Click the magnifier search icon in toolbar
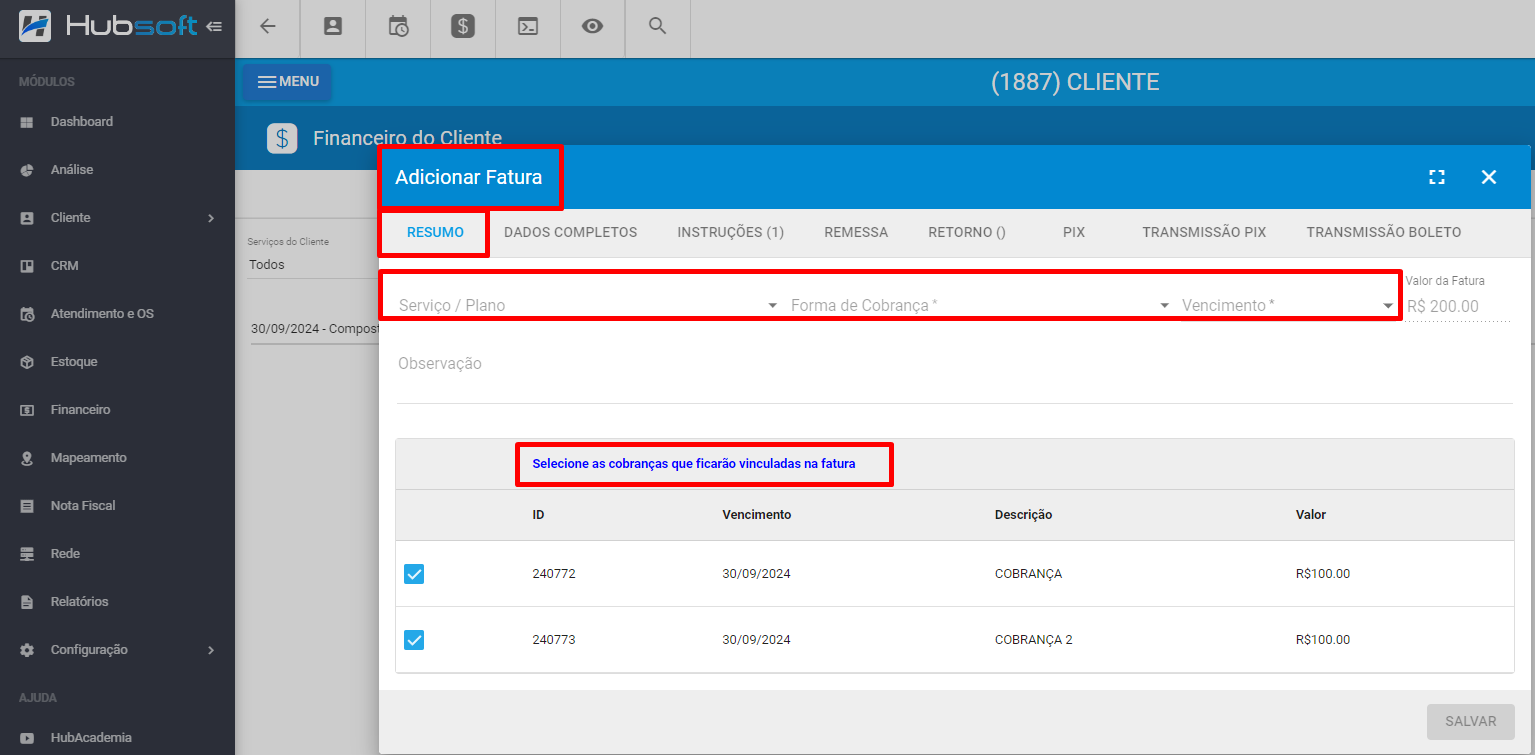Viewport: 1535px width, 755px height. (x=657, y=26)
